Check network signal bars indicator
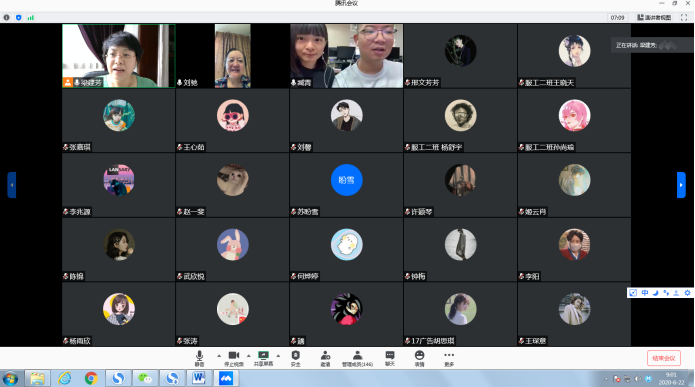Viewport: 695px width, 387px height. pos(31,17)
